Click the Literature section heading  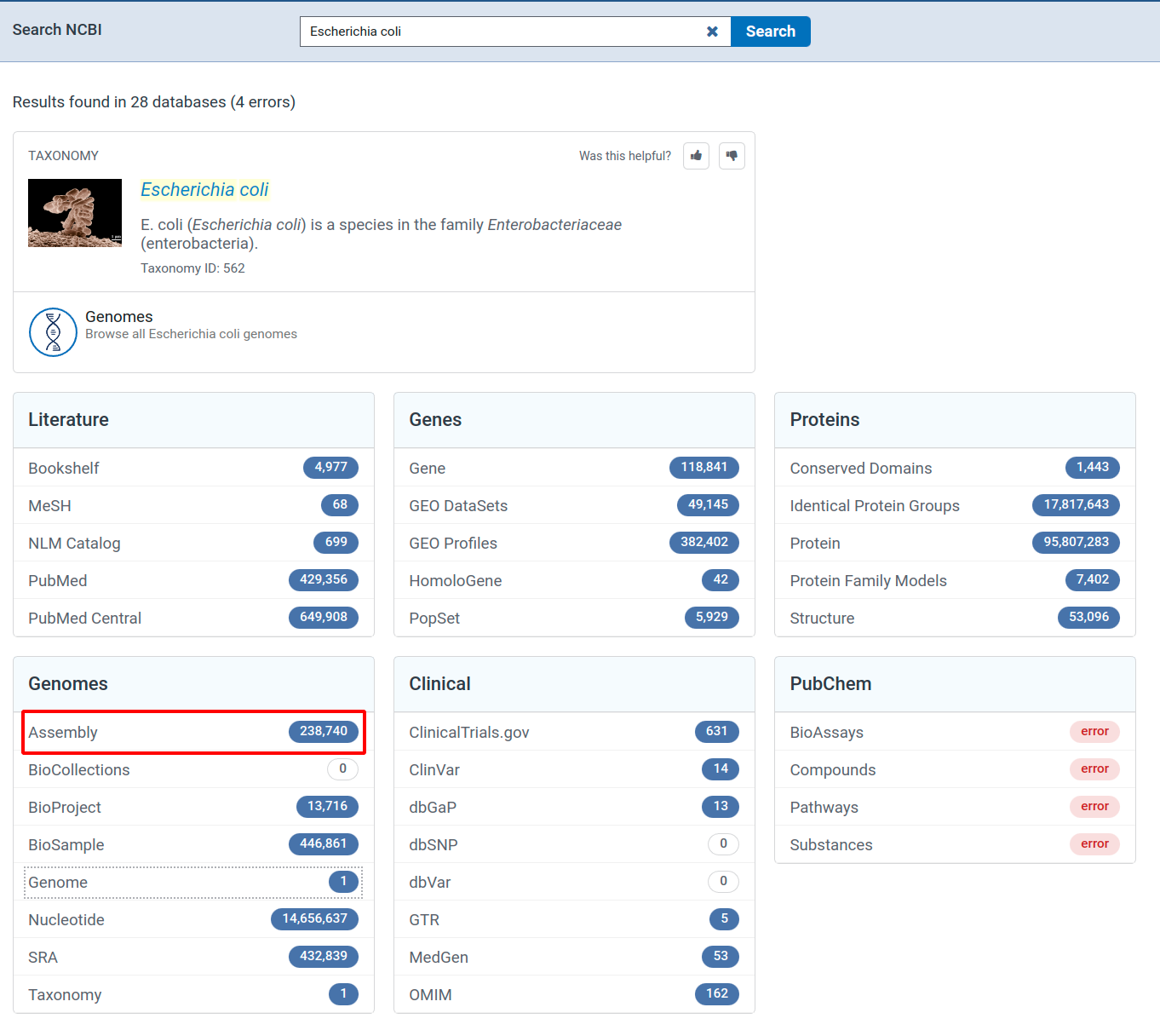[x=68, y=420]
